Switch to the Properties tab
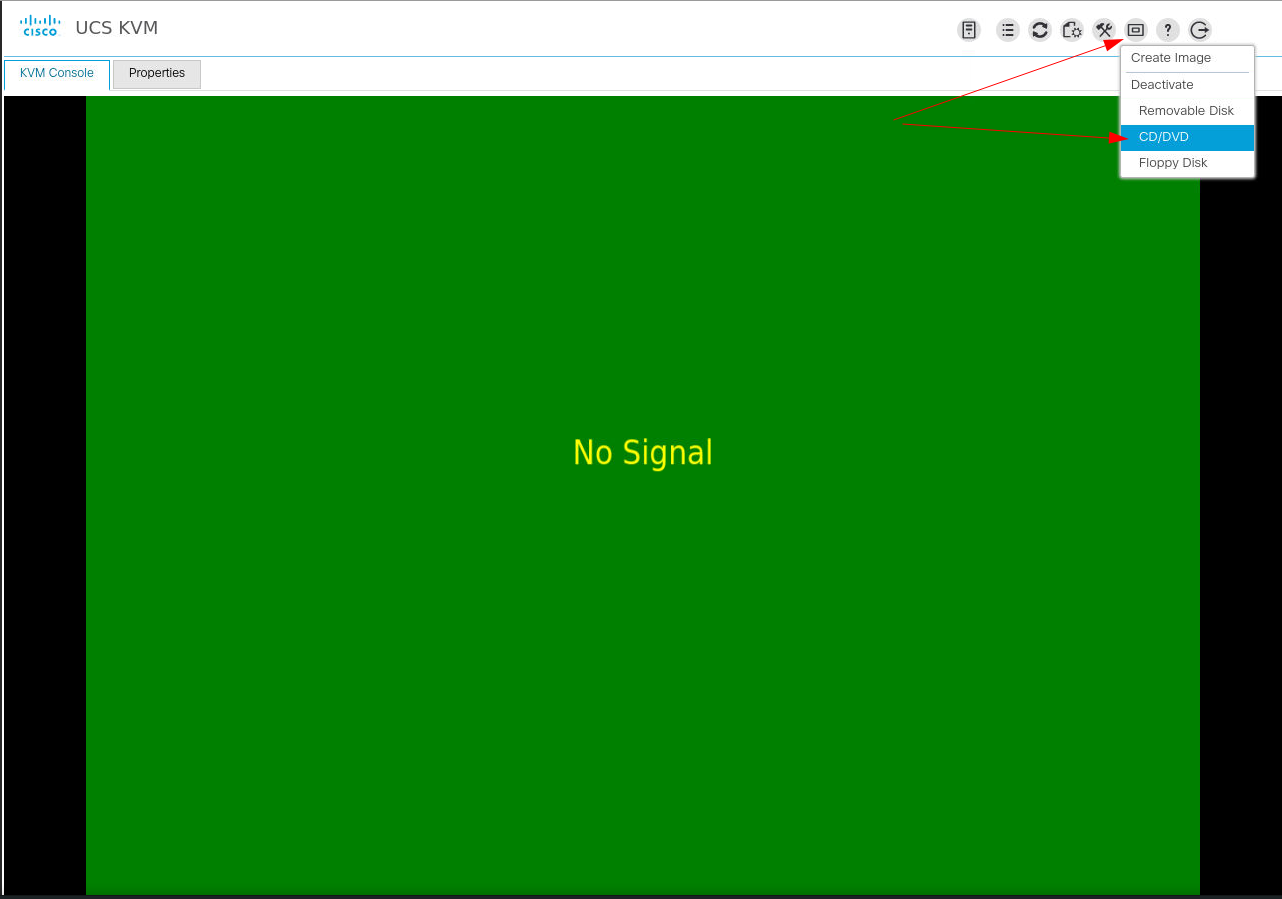Image resolution: width=1282 pixels, height=899 pixels. point(156,73)
